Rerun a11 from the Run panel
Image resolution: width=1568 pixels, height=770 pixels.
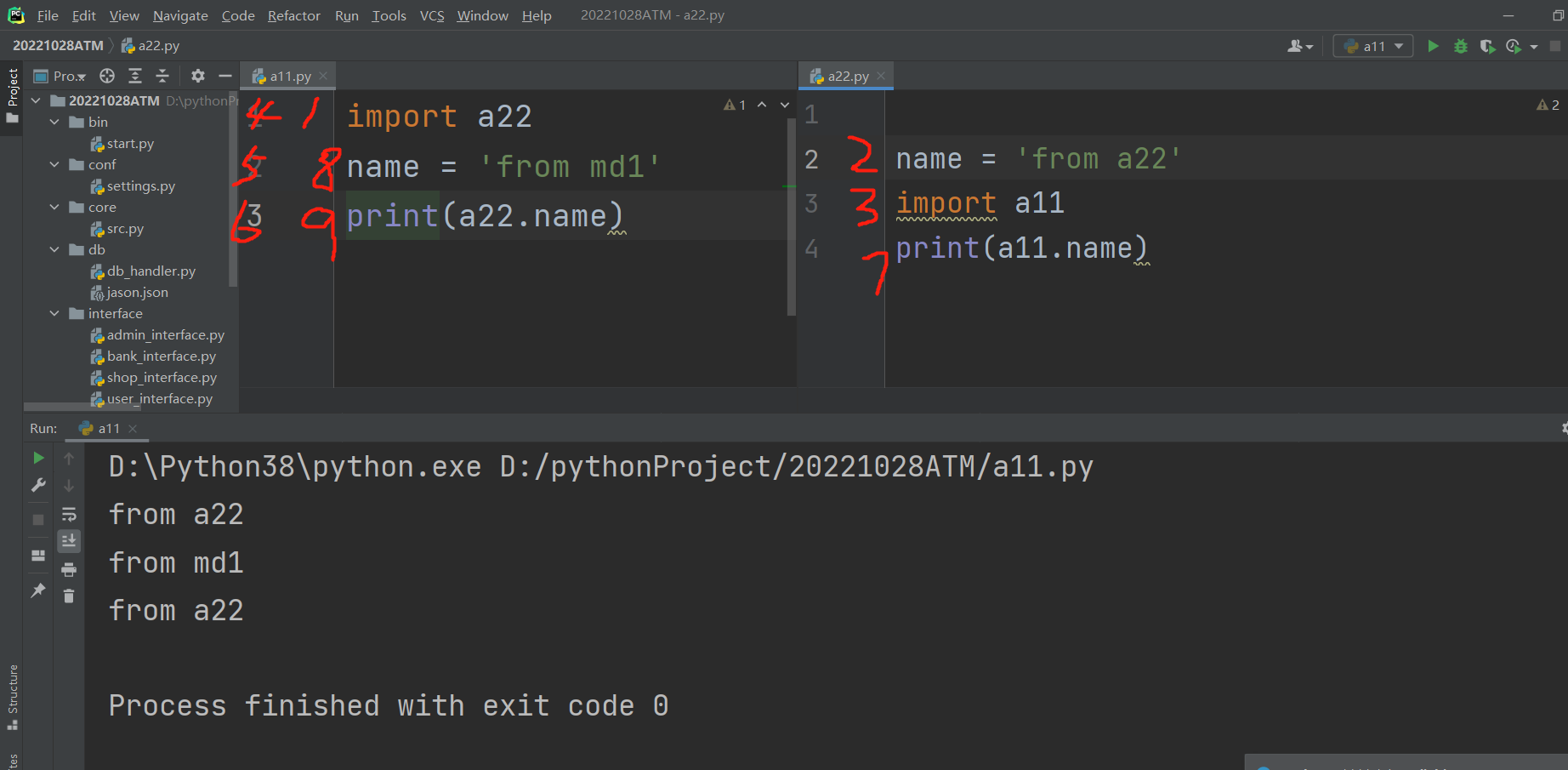(x=38, y=458)
